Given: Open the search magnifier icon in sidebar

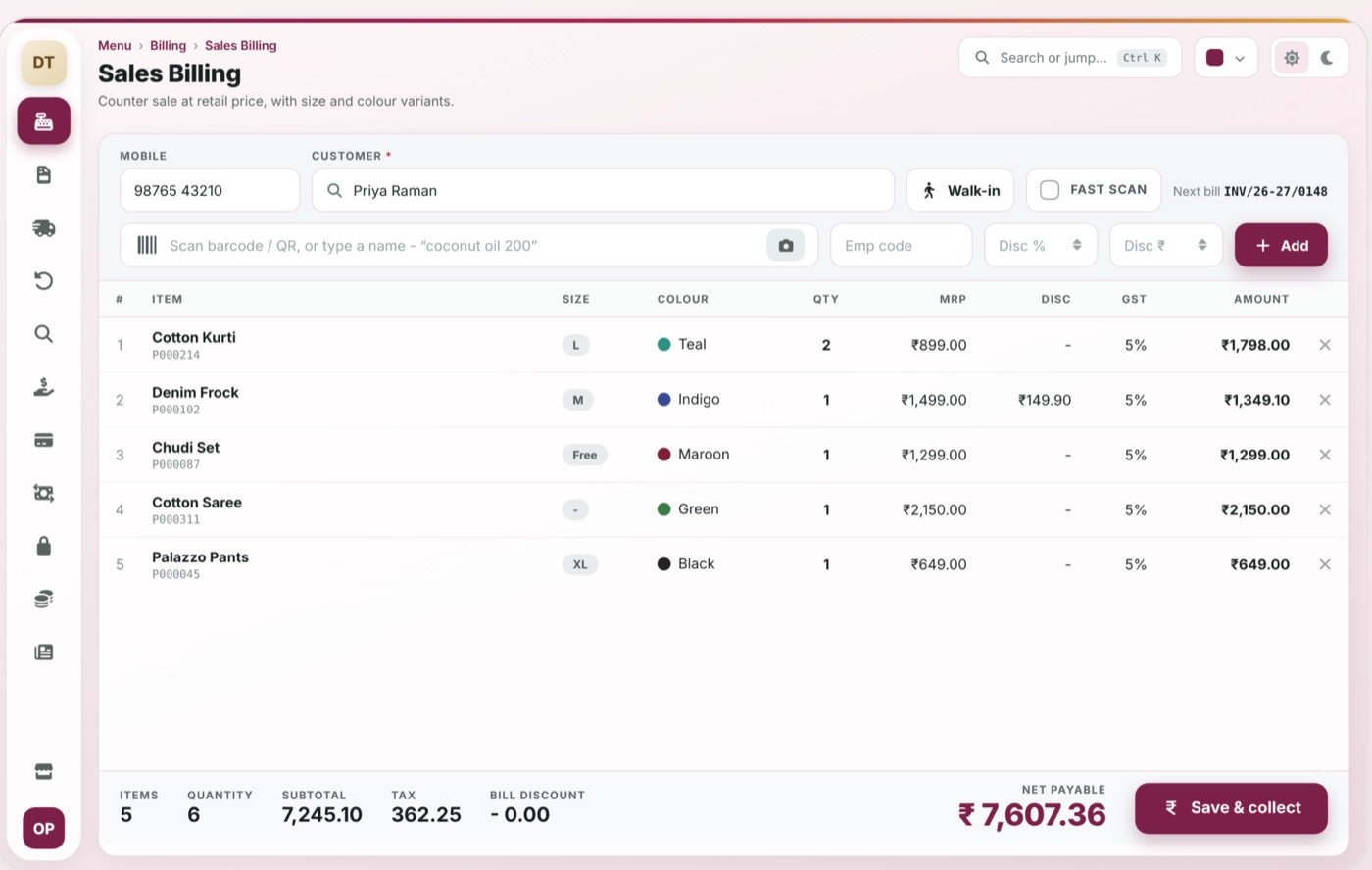Looking at the screenshot, I should (x=43, y=334).
